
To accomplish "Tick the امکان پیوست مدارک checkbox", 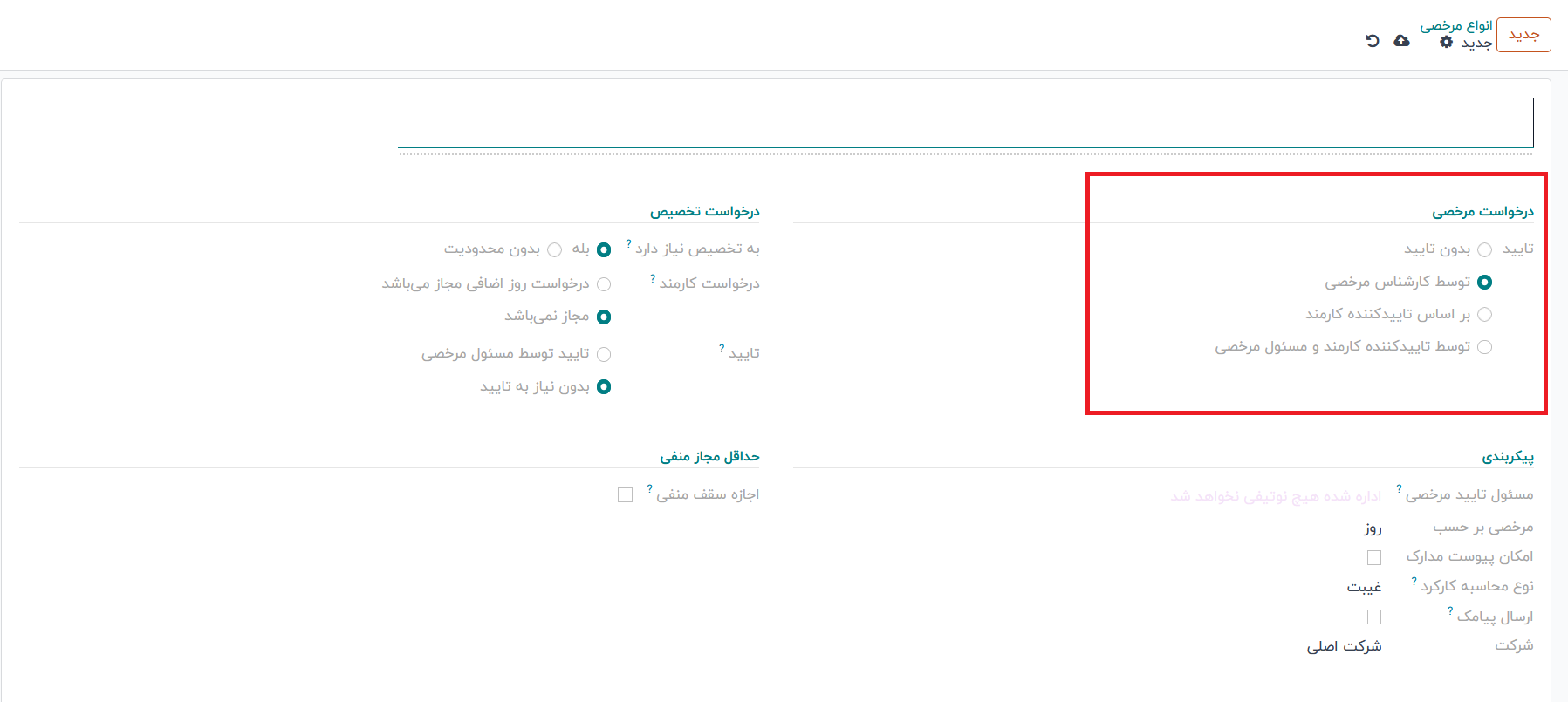I will [x=1374, y=557].
